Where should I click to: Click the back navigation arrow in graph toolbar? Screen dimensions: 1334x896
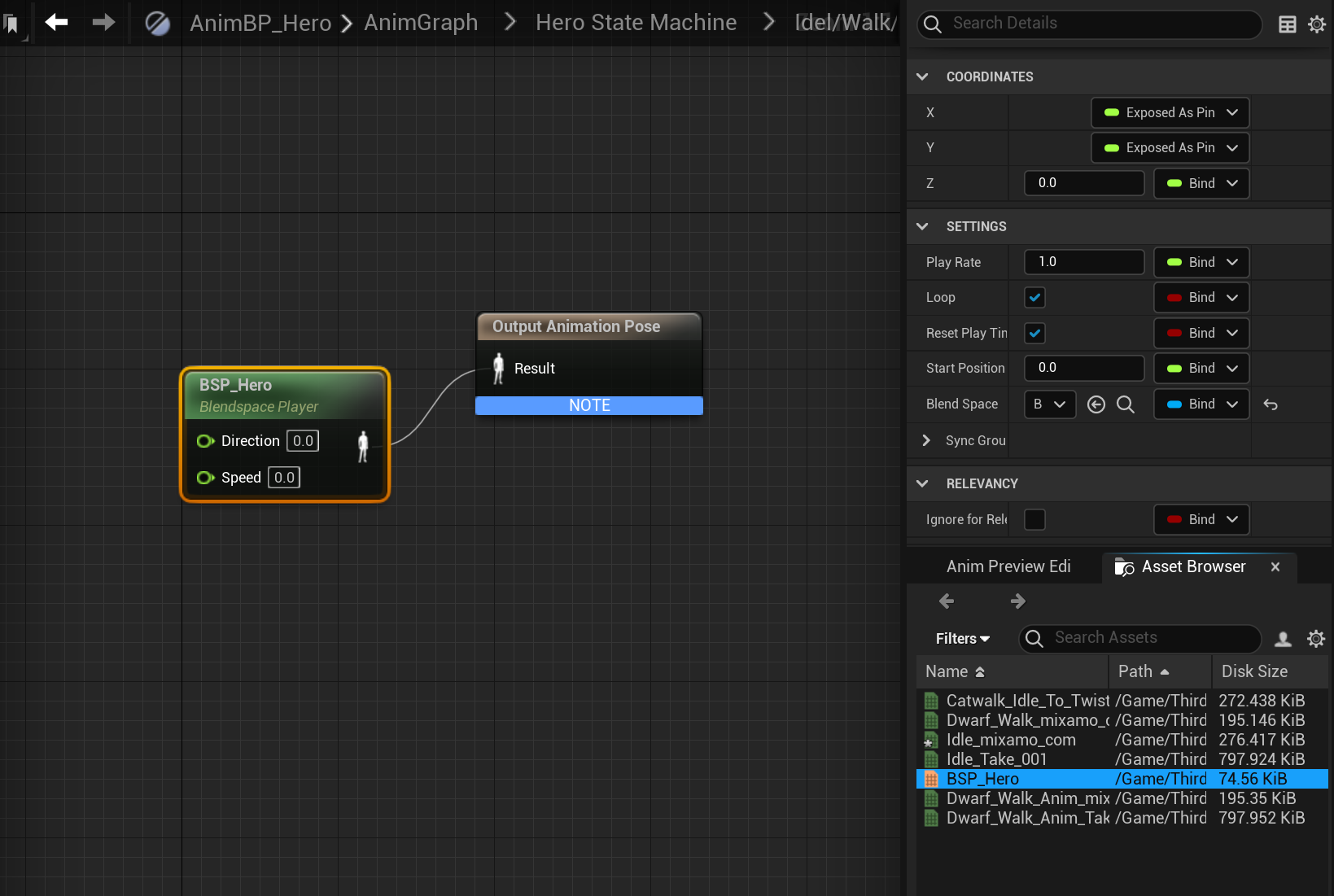pyautogui.click(x=56, y=22)
